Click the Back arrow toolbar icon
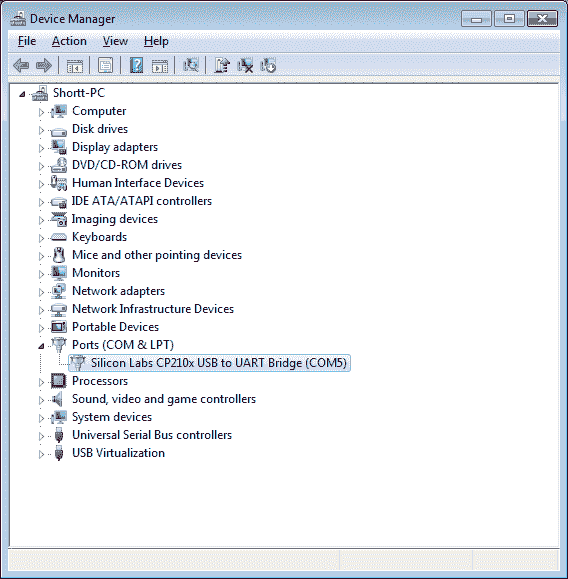The image size is (568, 579). [x=21, y=66]
